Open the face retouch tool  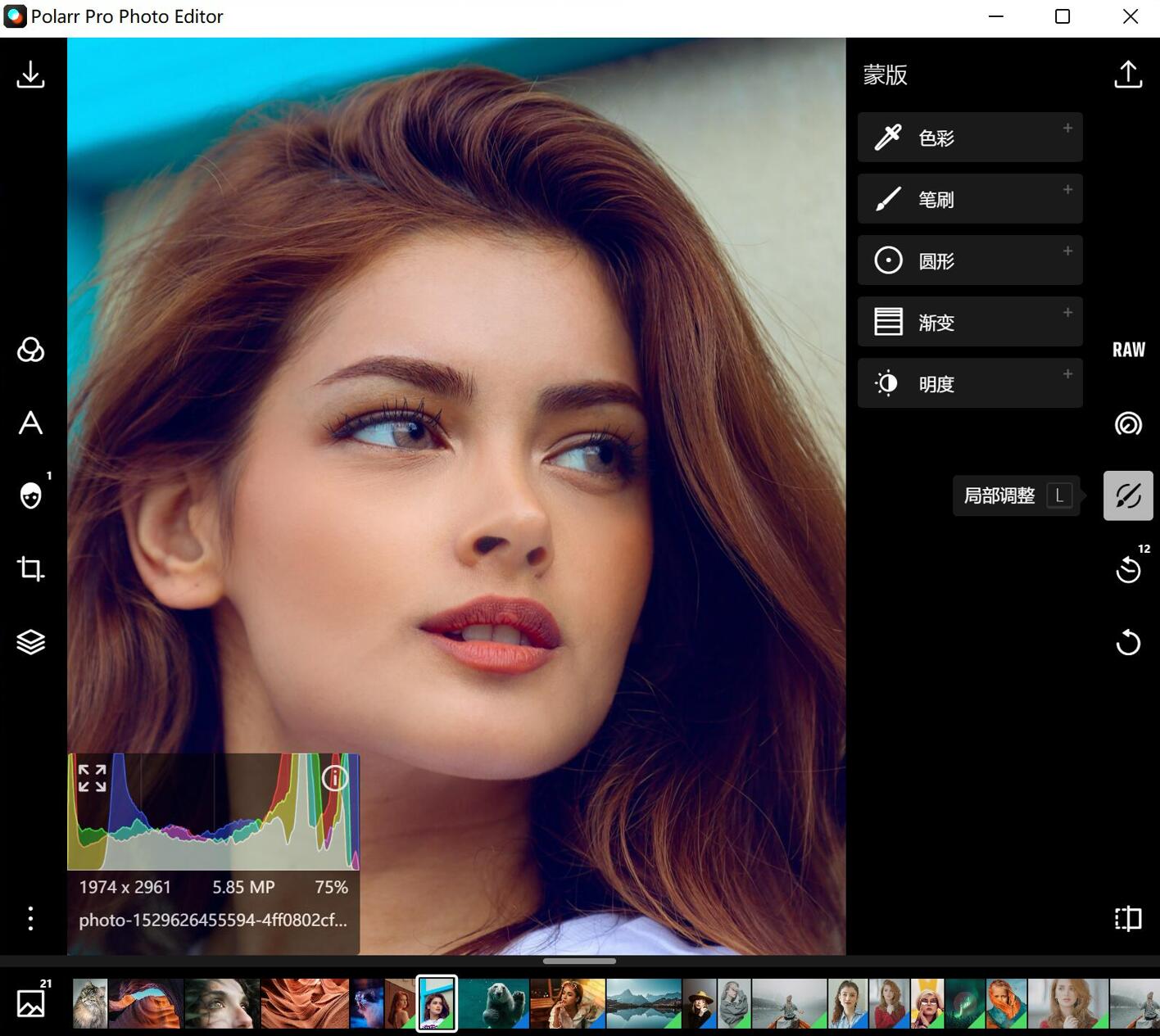pyautogui.click(x=30, y=496)
